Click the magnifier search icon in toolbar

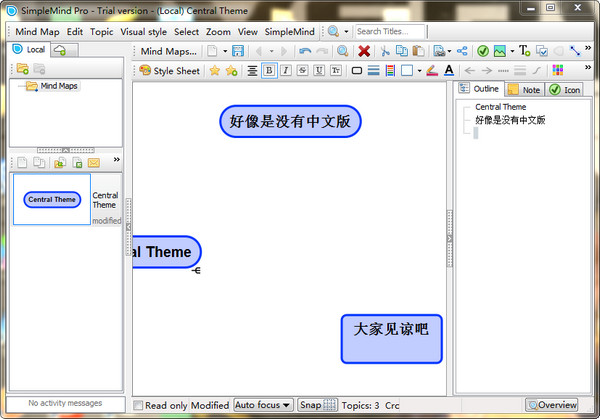coord(343,51)
